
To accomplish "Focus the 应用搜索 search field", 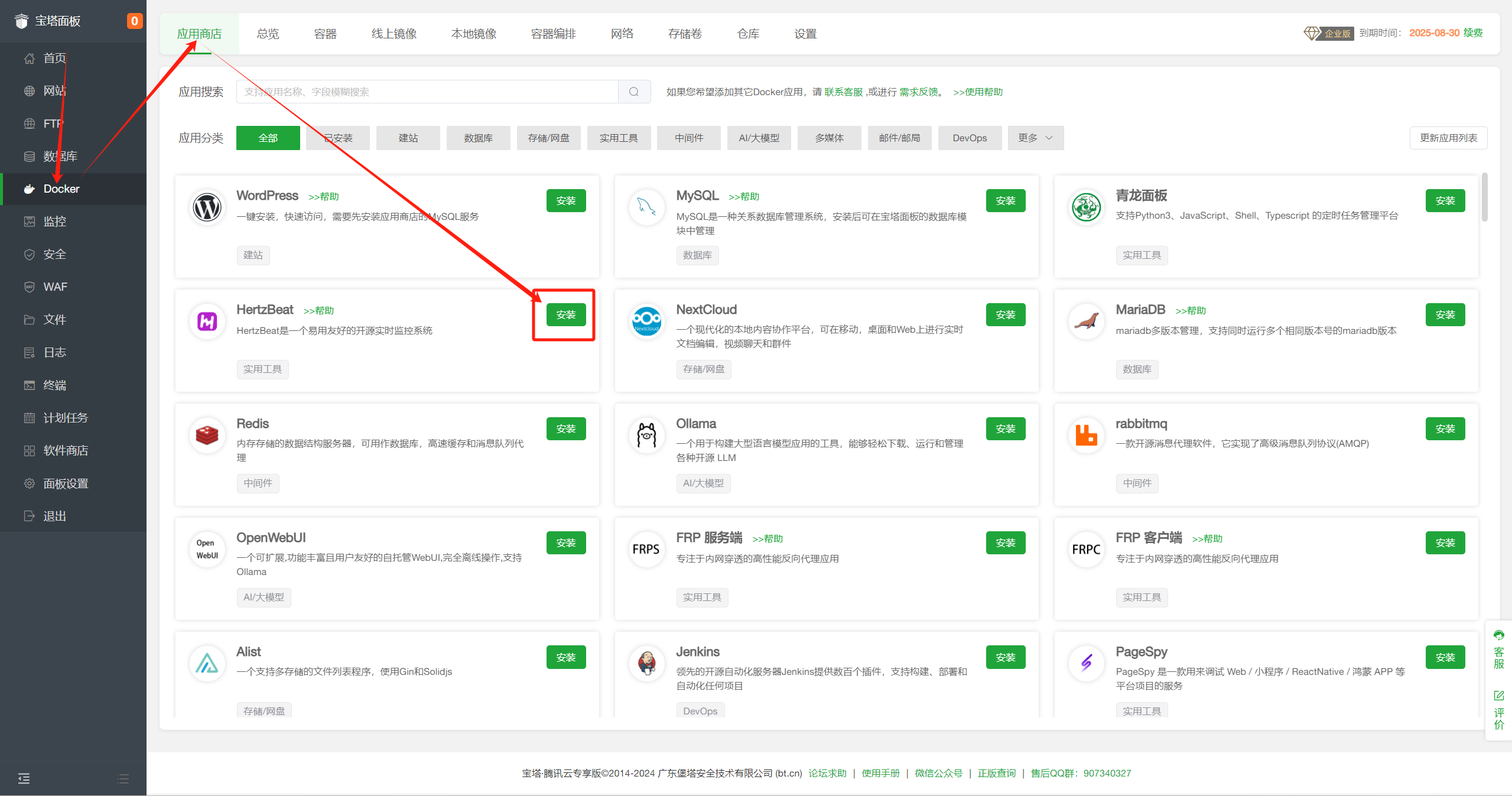I will point(427,92).
